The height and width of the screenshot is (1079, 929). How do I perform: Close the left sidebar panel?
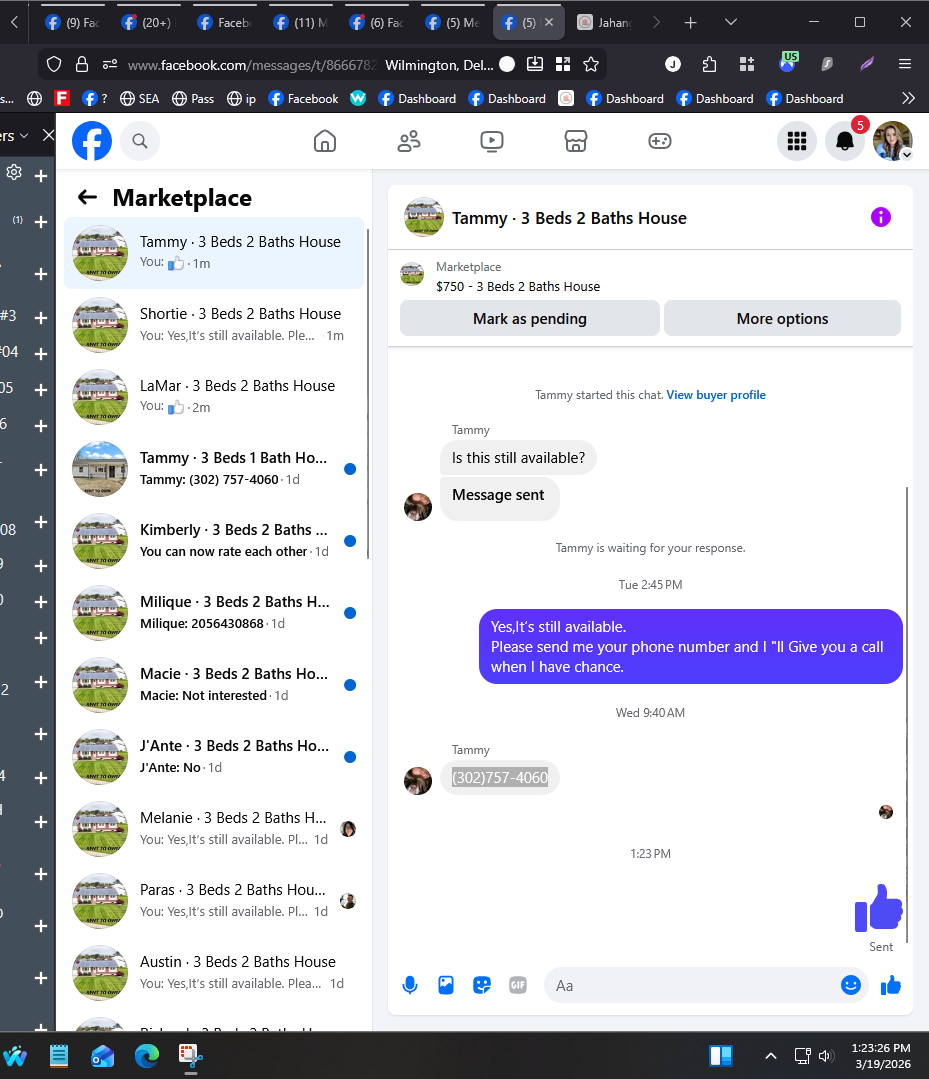48,136
